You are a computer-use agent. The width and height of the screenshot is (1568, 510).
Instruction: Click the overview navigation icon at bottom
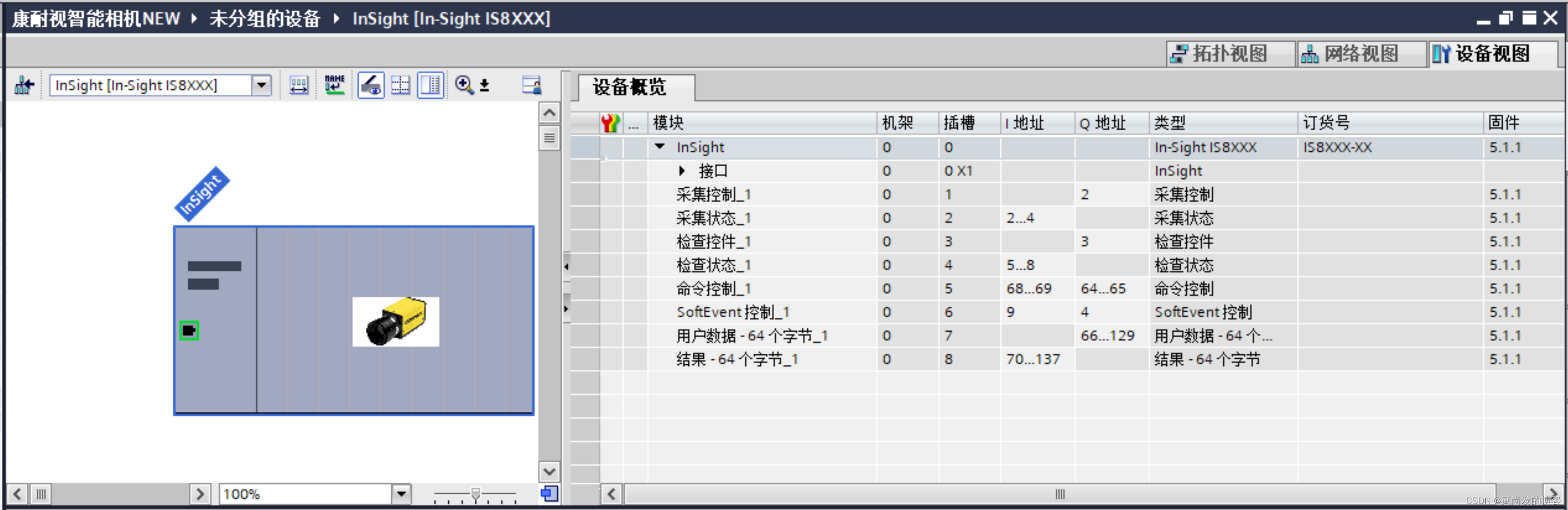(x=549, y=494)
